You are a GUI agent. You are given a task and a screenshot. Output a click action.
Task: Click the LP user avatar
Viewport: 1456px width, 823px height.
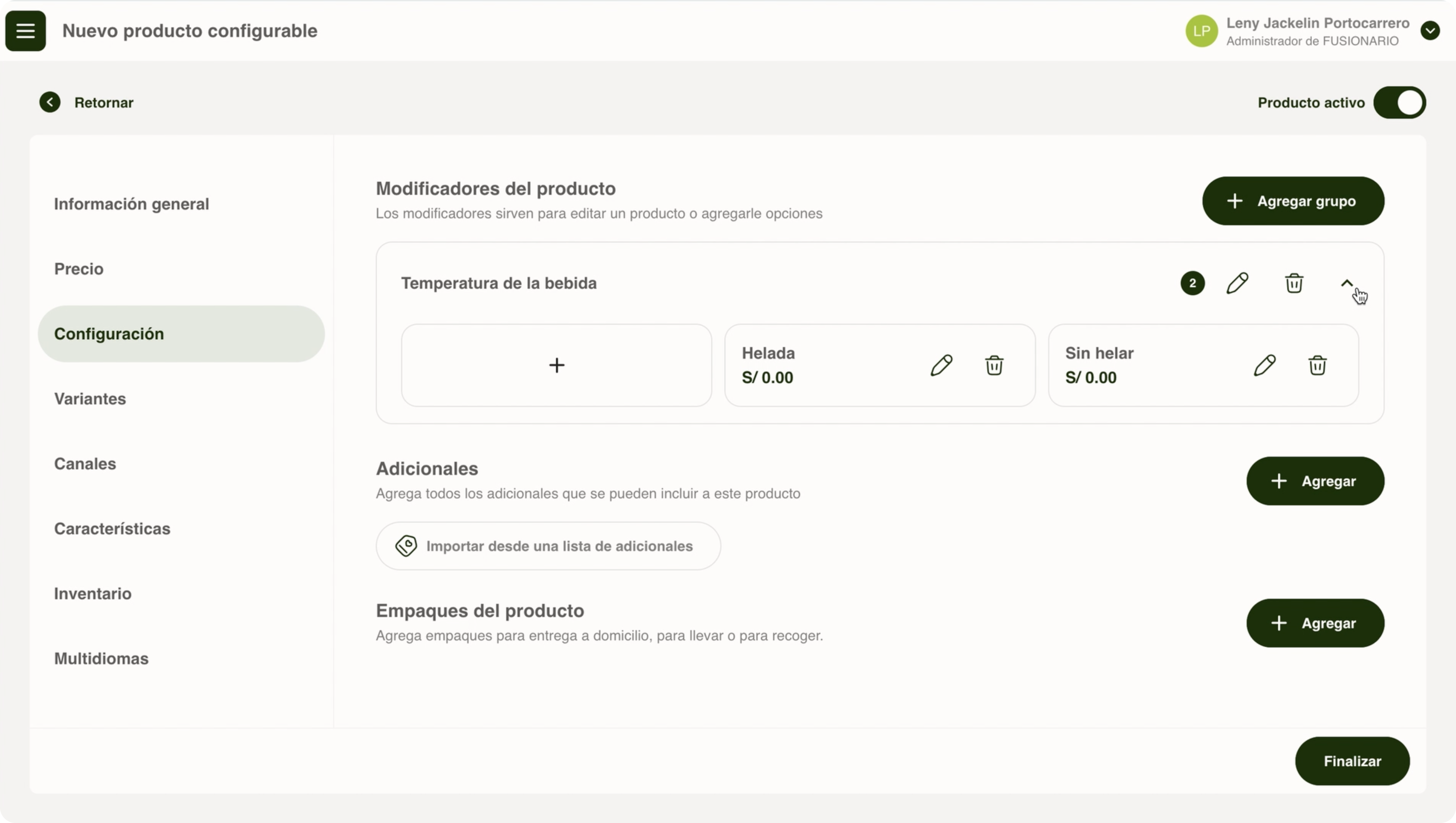(x=1202, y=31)
